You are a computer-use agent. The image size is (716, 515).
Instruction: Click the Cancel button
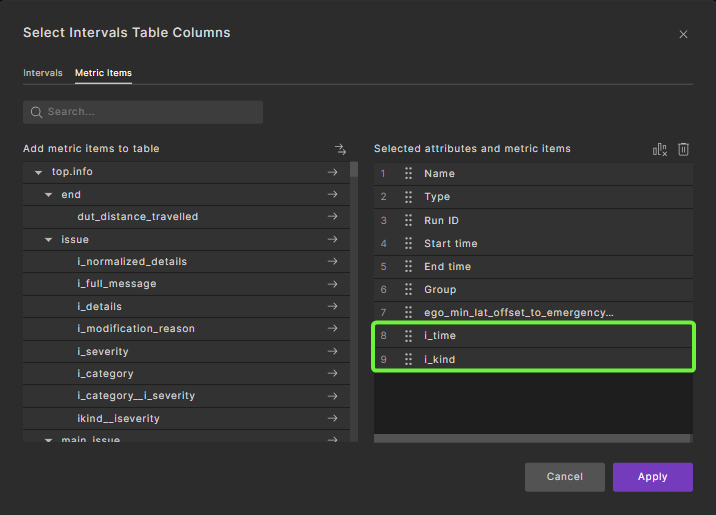pos(564,477)
